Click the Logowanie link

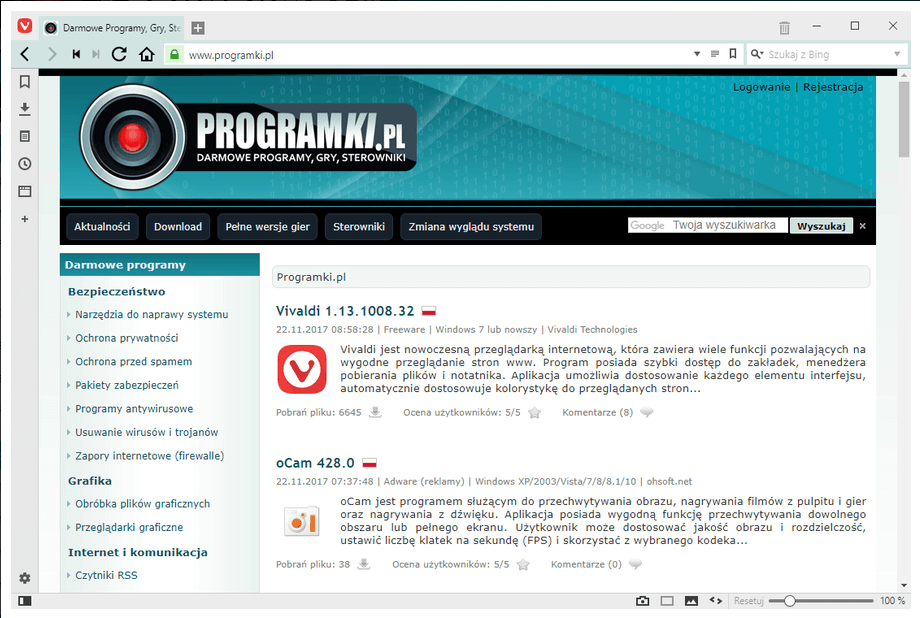pyautogui.click(x=762, y=87)
